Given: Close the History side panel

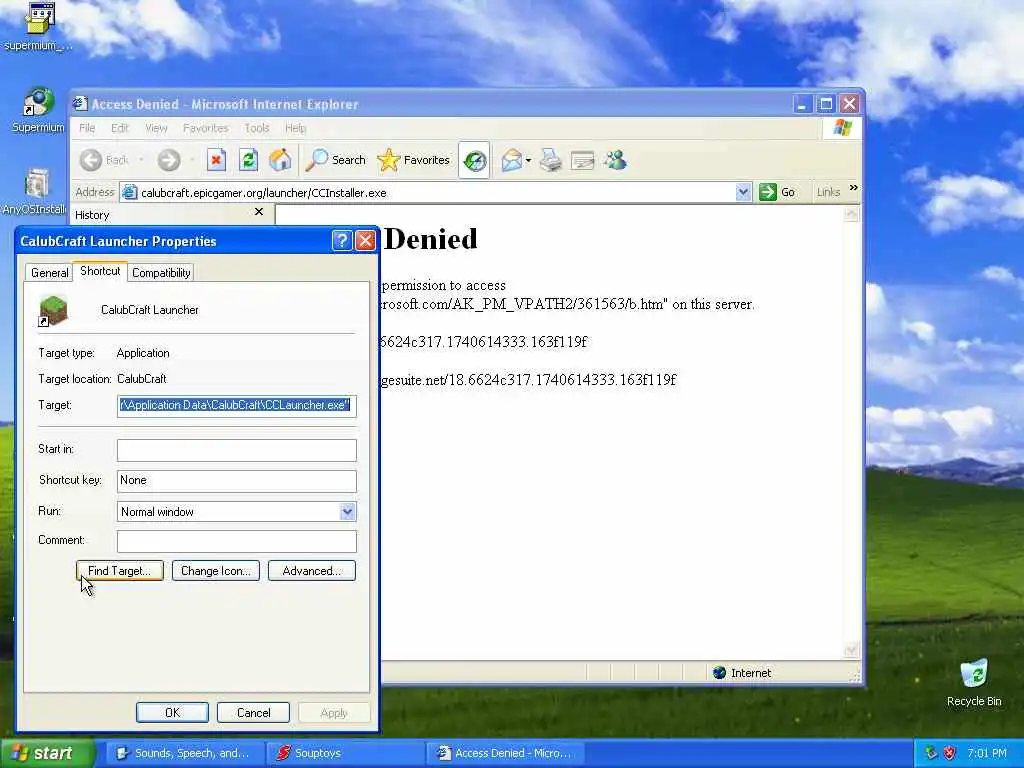Looking at the screenshot, I should coord(259,212).
